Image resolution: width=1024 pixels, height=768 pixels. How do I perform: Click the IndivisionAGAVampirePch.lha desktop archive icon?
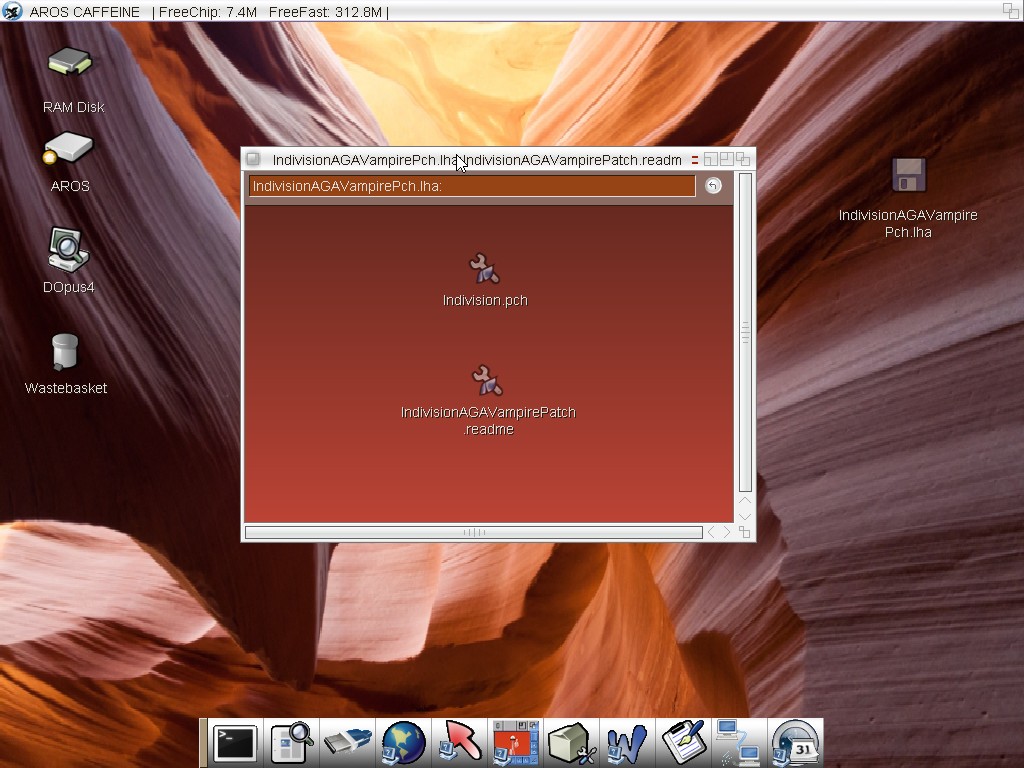[908, 176]
